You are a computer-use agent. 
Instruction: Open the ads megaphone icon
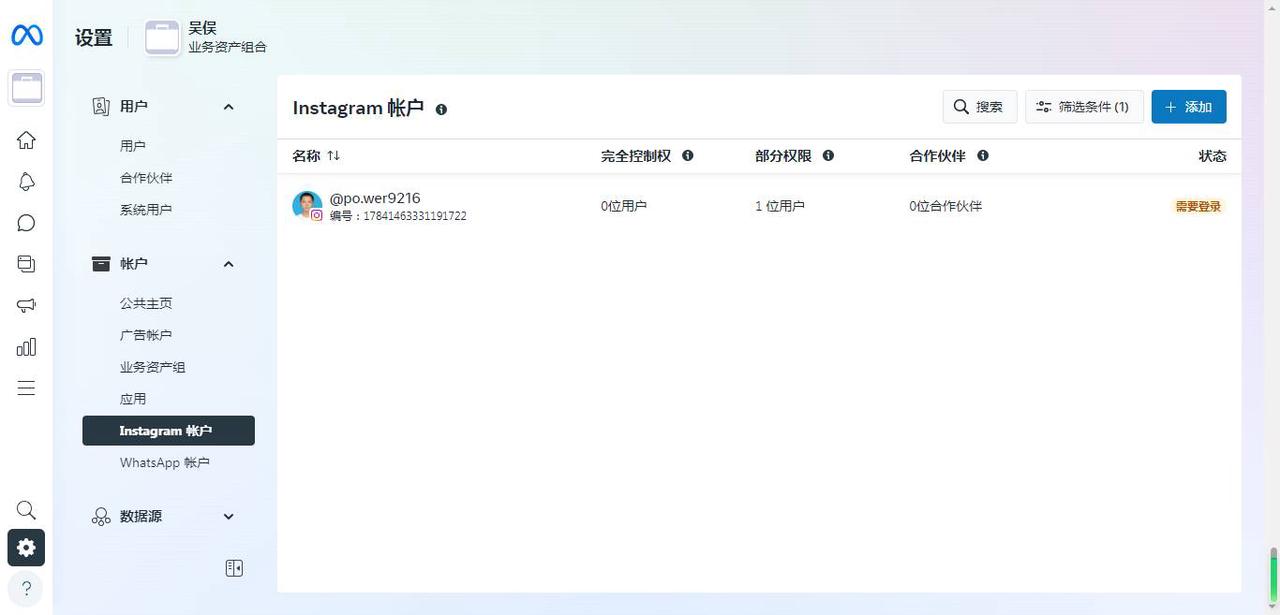coord(27,306)
